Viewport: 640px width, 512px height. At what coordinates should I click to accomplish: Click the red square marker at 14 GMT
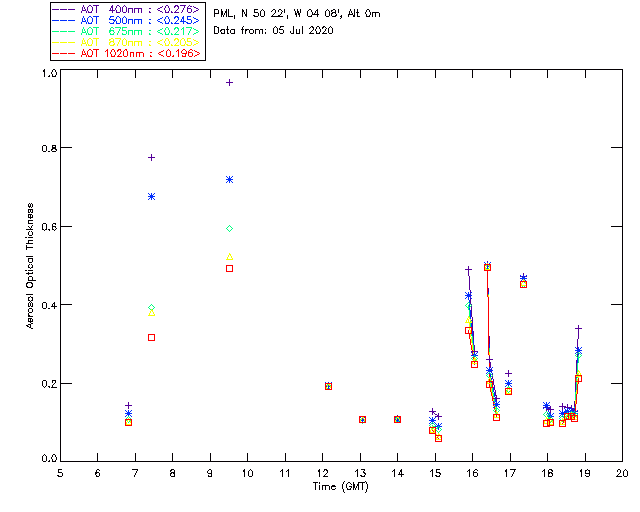(398, 419)
